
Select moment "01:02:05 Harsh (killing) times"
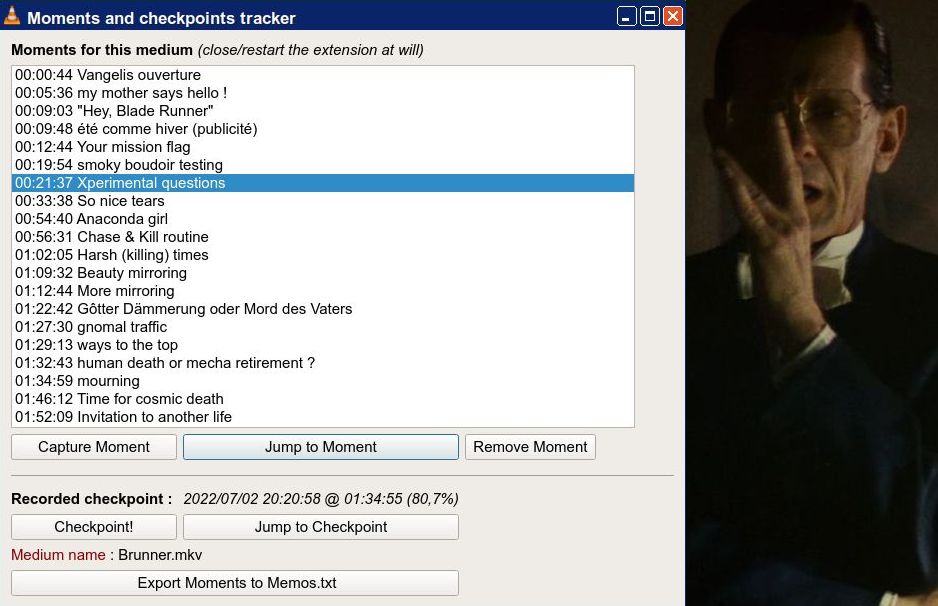(323, 255)
